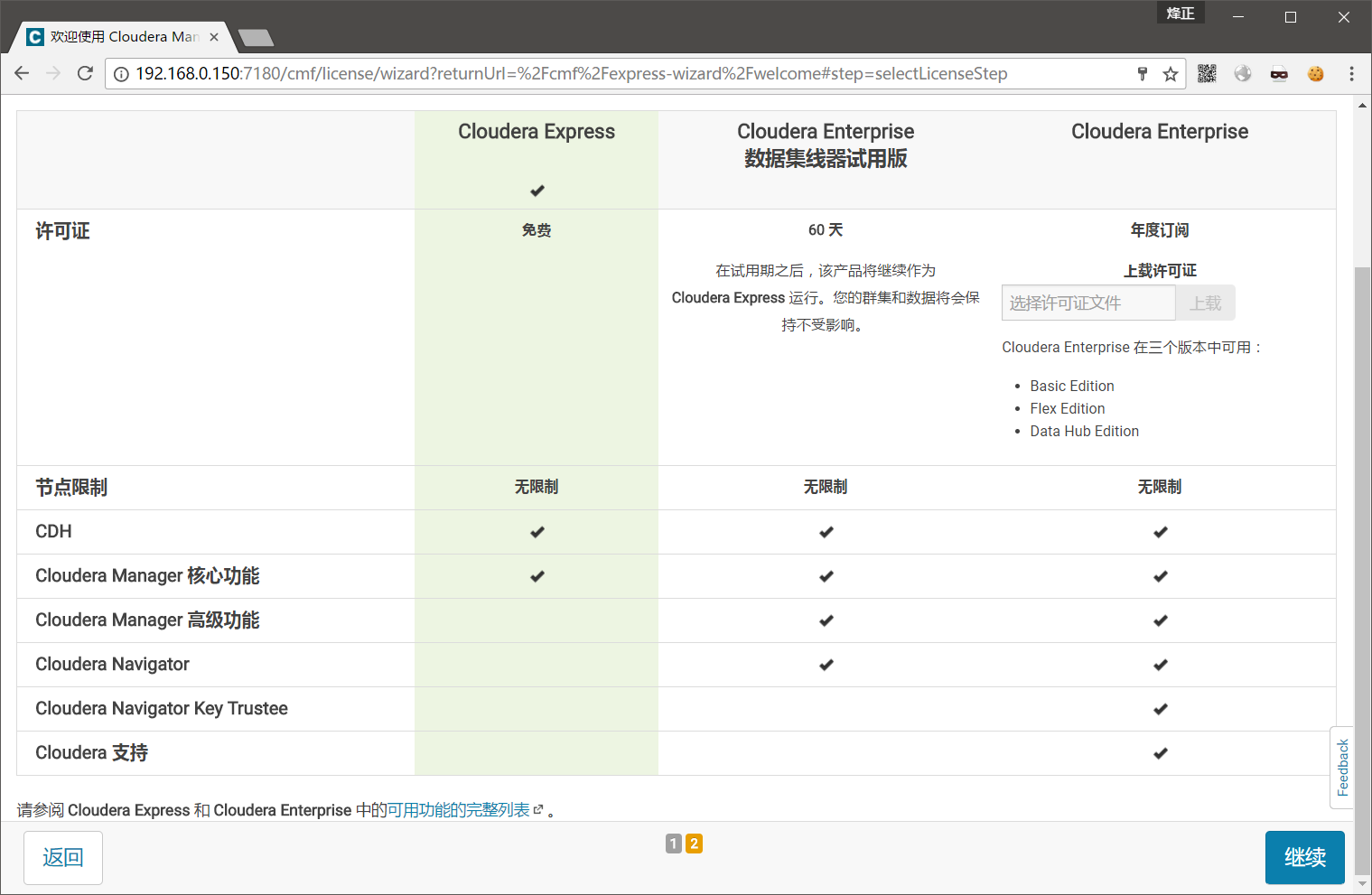Click Key Trustee checkmark in Enterprise column
1372x895 pixels.
point(1160,709)
